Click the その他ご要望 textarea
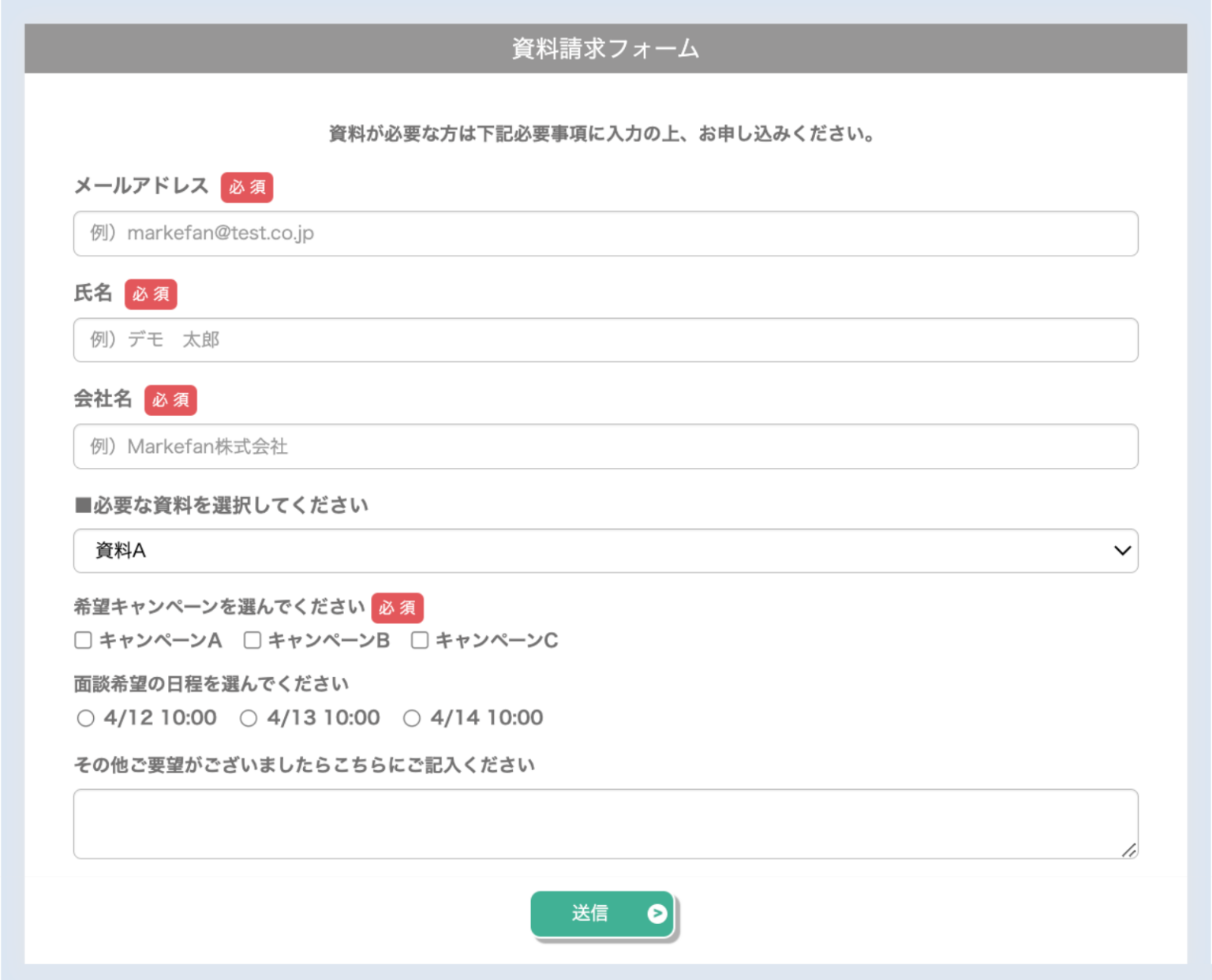Screen dimensions: 1212x980 click(605, 824)
